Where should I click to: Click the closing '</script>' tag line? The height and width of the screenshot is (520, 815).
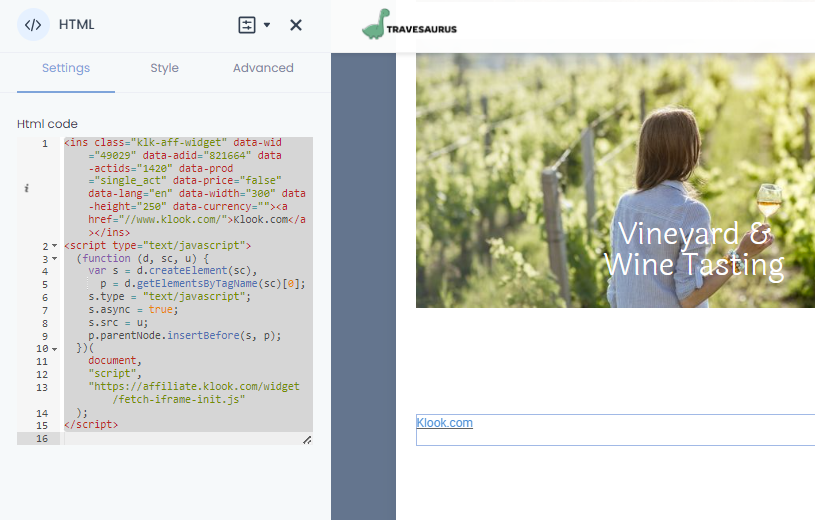point(91,424)
